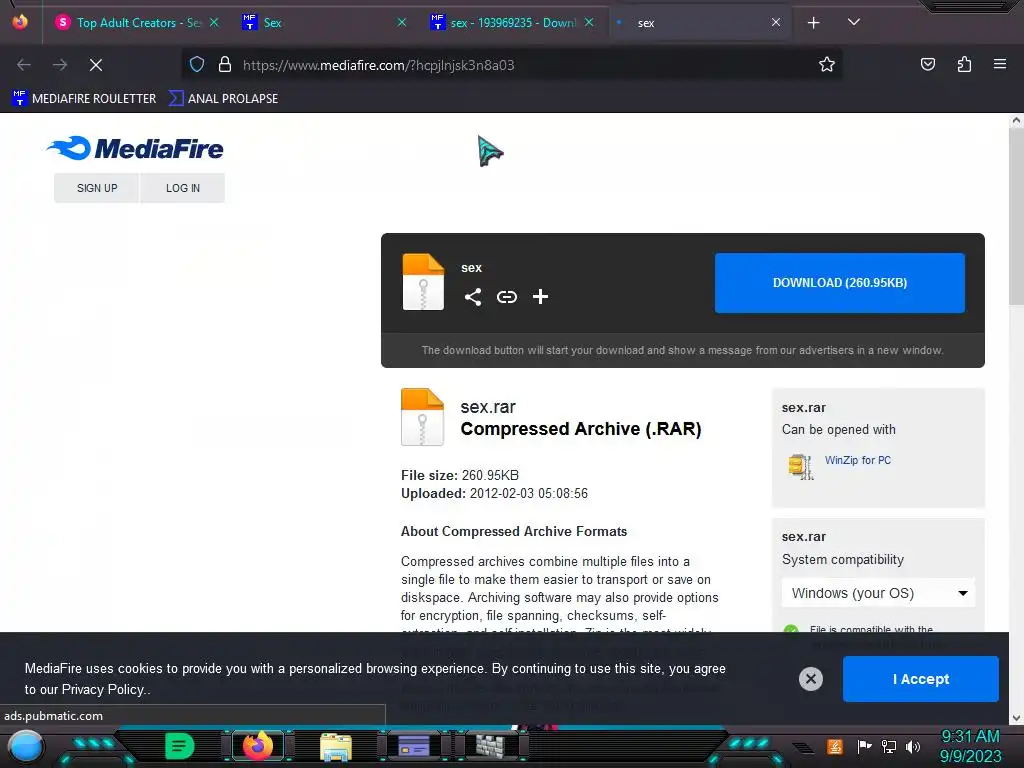The height and width of the screenshot is (768, 1024).
Task: Click the orange Java tray icon
Action: [x=835, y=746]
